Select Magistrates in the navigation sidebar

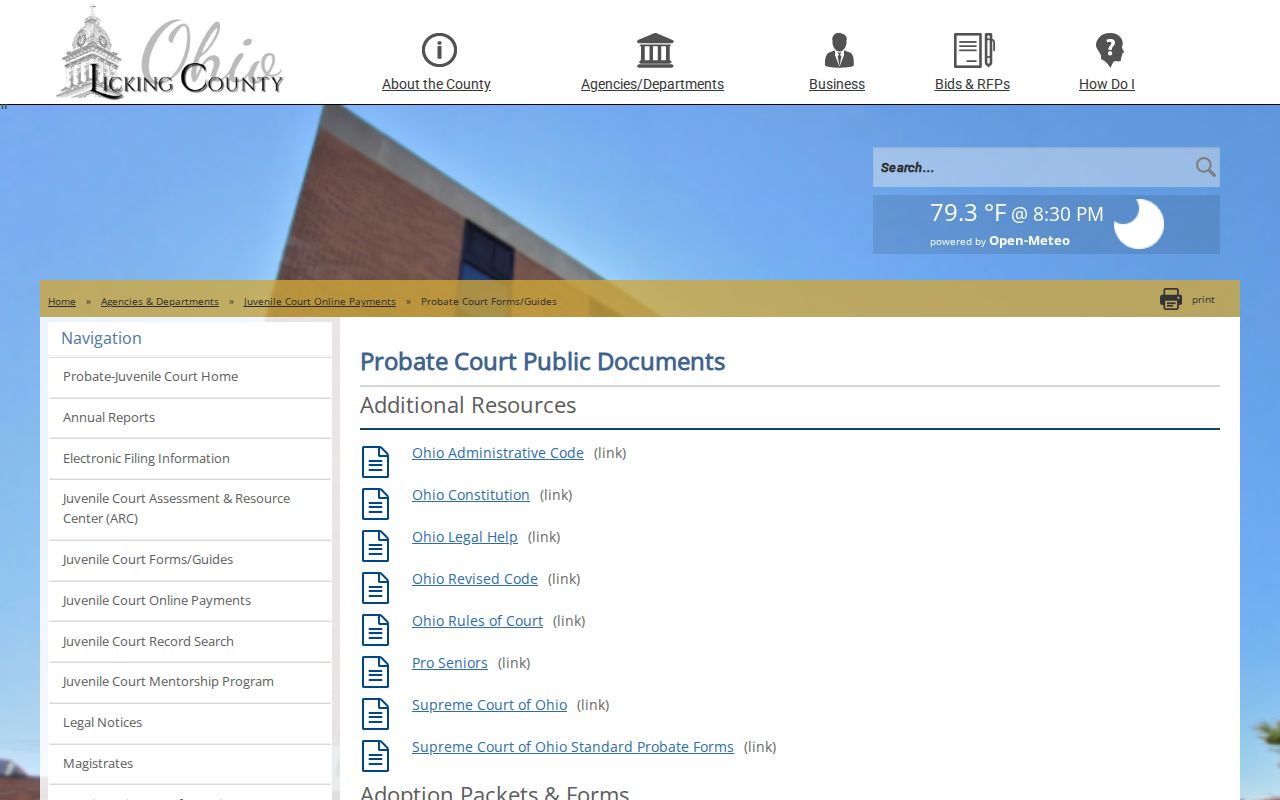tap(190, 764)
